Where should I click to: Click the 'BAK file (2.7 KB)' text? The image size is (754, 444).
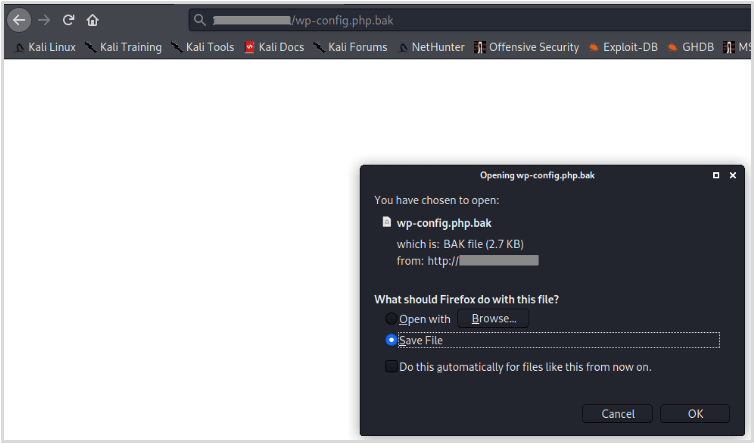point(483,244)
